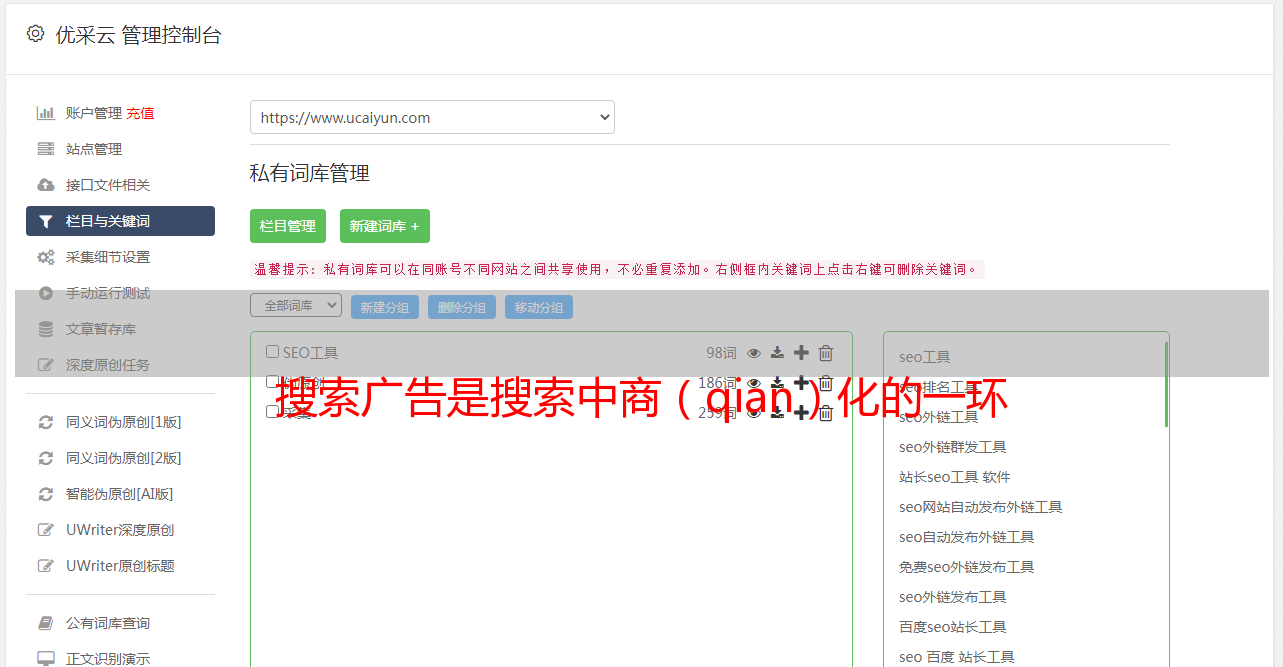Select keyword 'seo 百度 站长工具'
This screenshot has width=1283, height=667.
click(x=957, y=657)
